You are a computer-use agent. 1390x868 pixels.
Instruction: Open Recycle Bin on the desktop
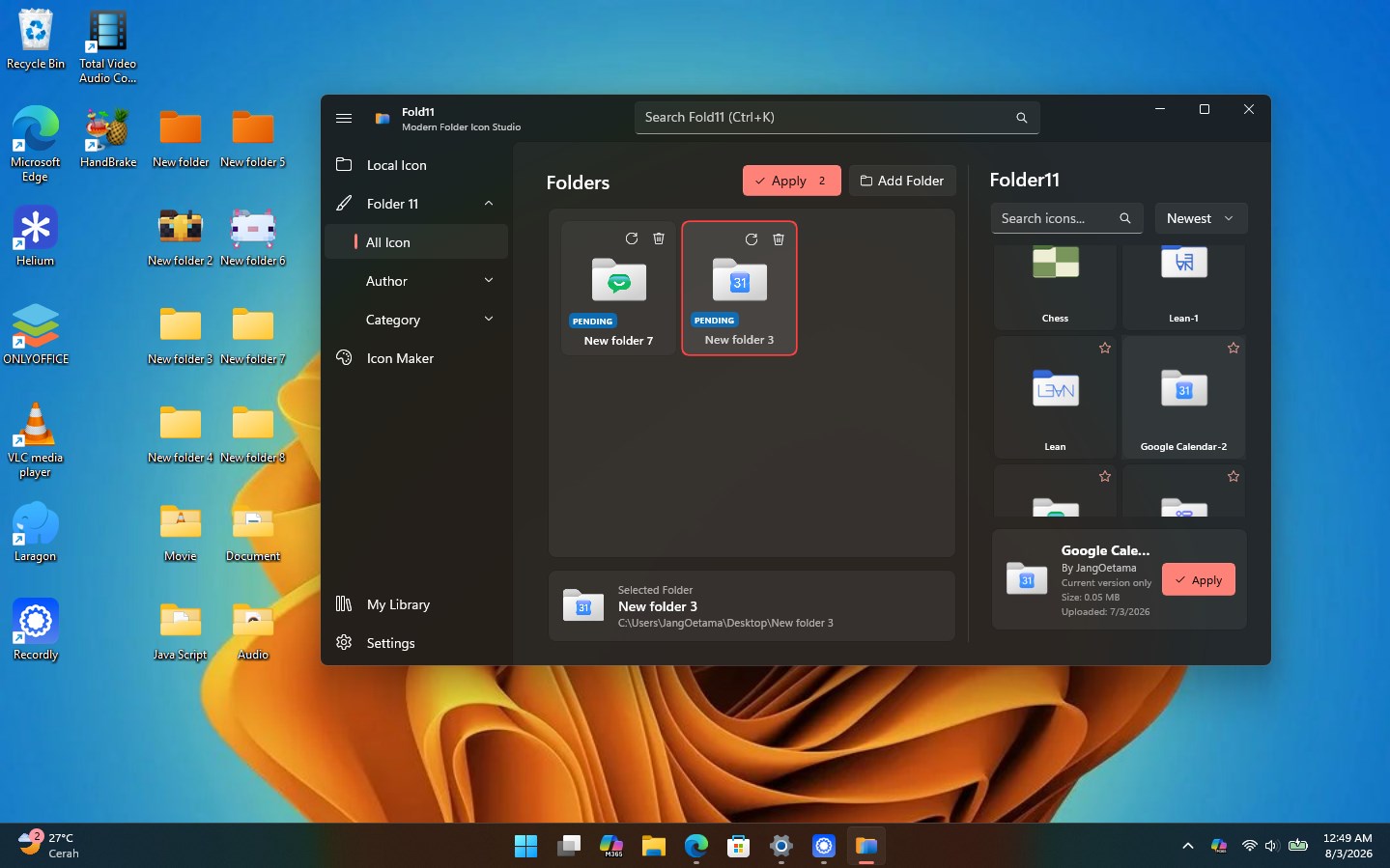click(x=36, y=41)
